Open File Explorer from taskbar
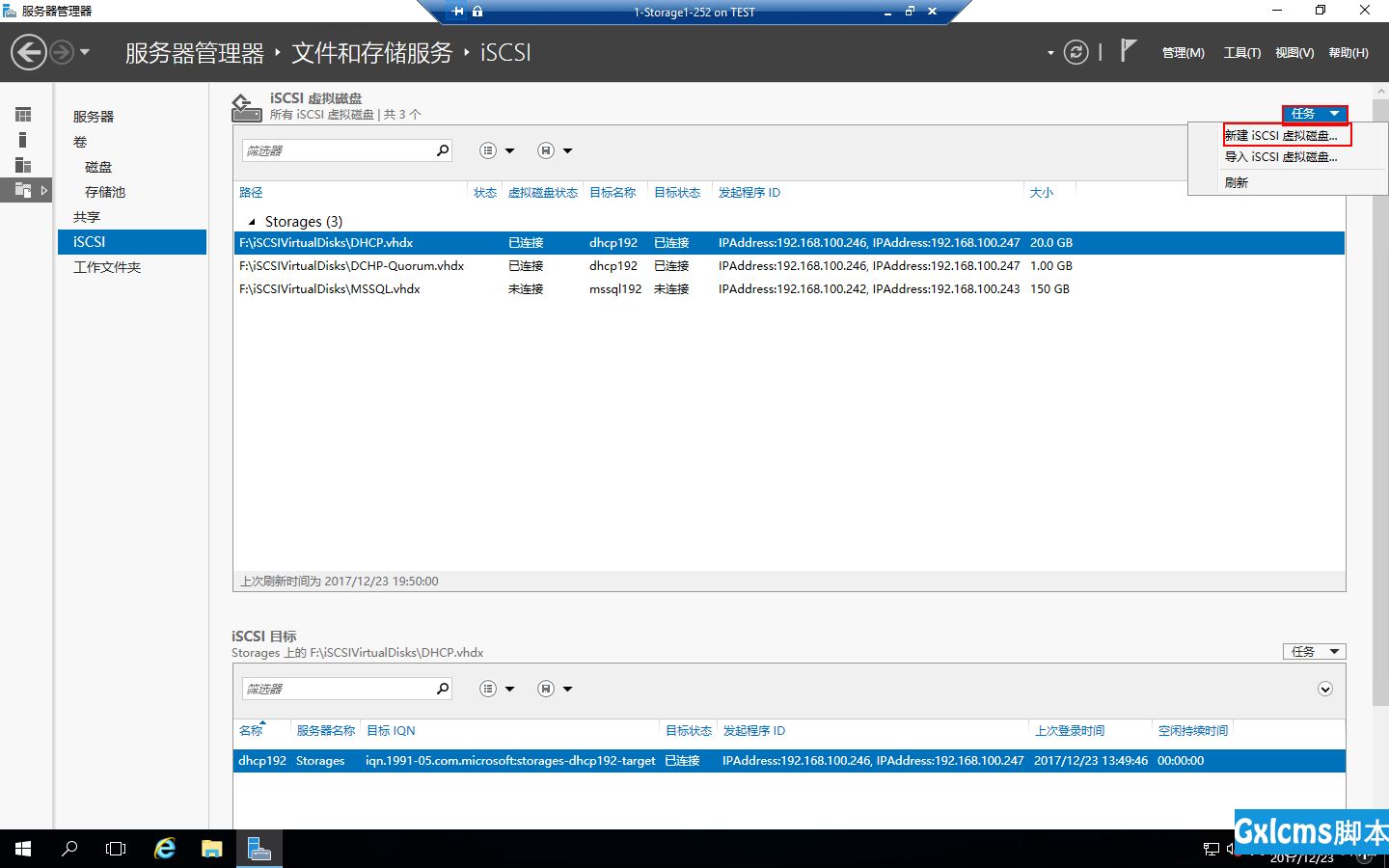The width and height of the screenshot is (1389, 868). (x=212, y=849)
